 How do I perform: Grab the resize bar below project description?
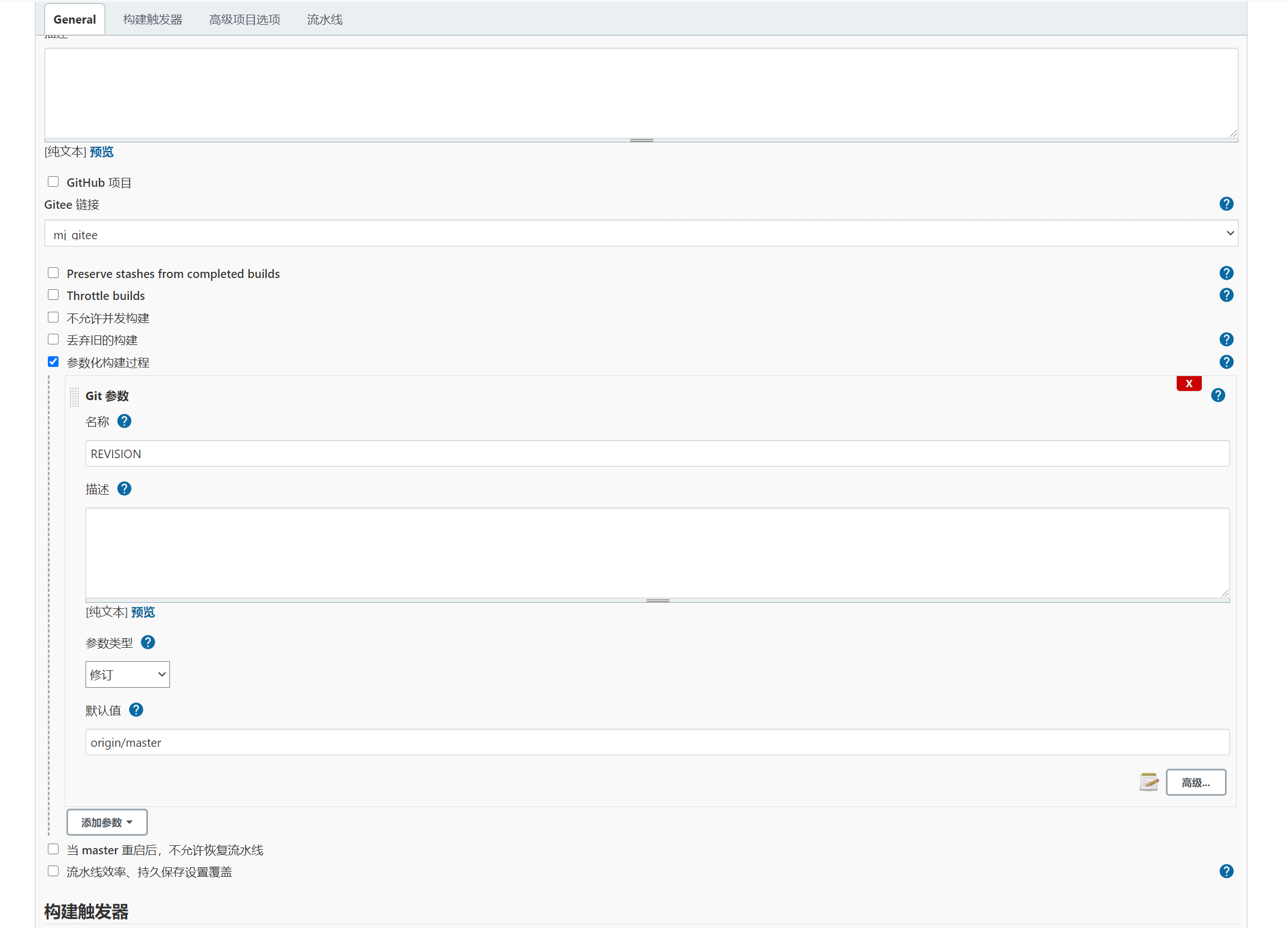[641, 140]
